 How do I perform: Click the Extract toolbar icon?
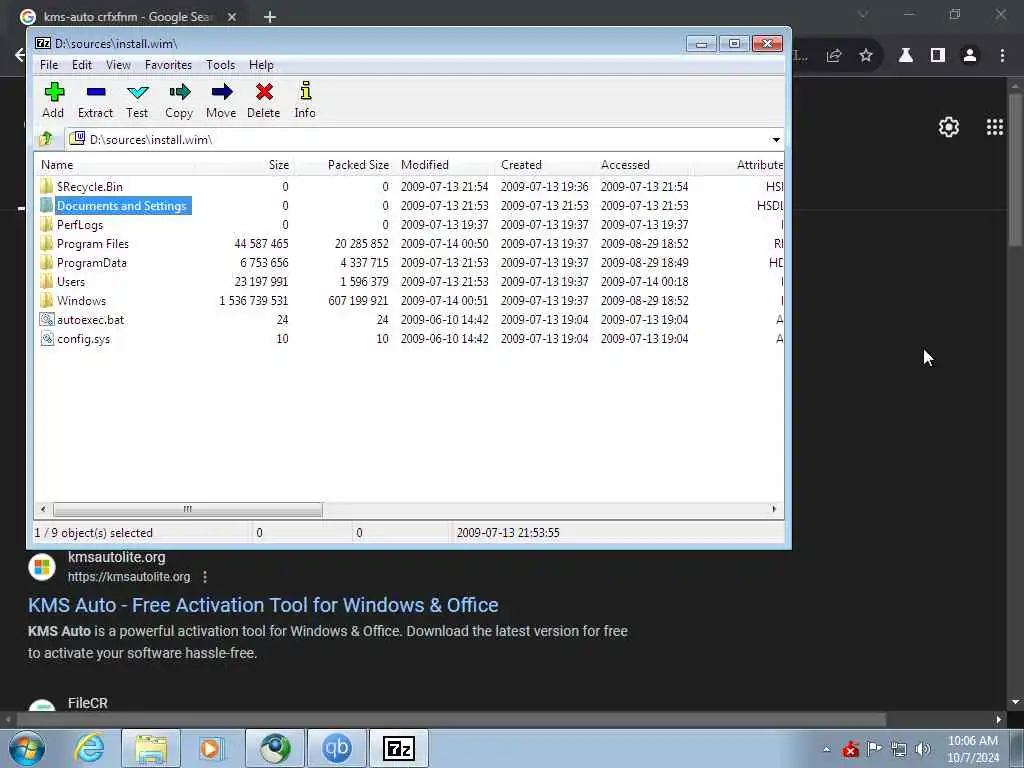pyautogui.click(x=95, y=100)
